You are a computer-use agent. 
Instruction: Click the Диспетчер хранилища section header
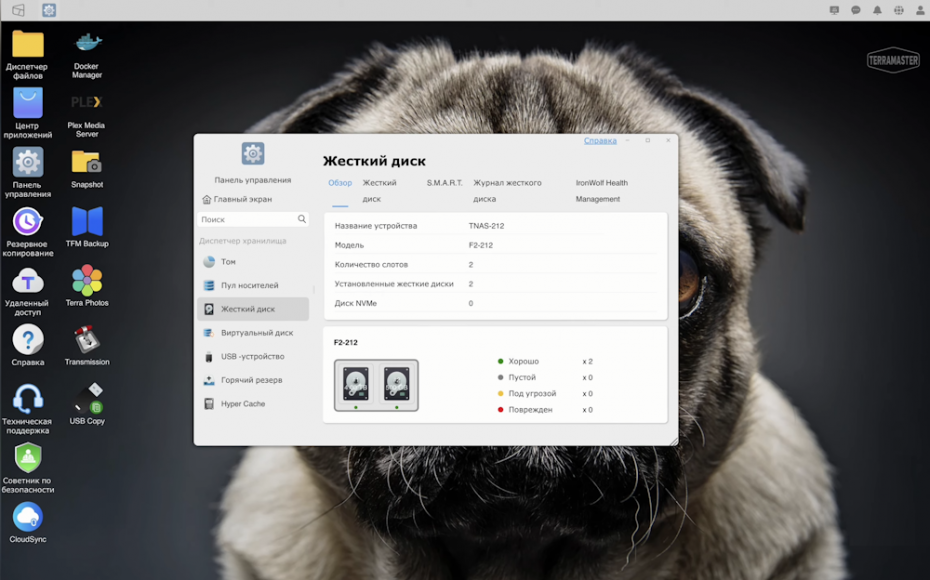(x=243, y=241)
